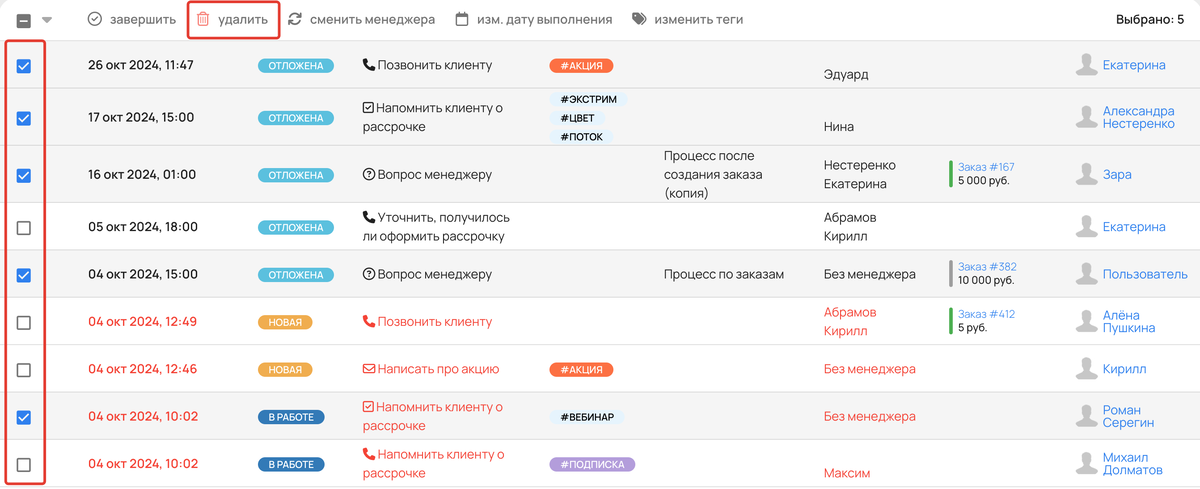Image resolution: width=1200 pixels, height=489 pixels.
Task: Click the #ПОТОК tag
Action: pos(581,136)
